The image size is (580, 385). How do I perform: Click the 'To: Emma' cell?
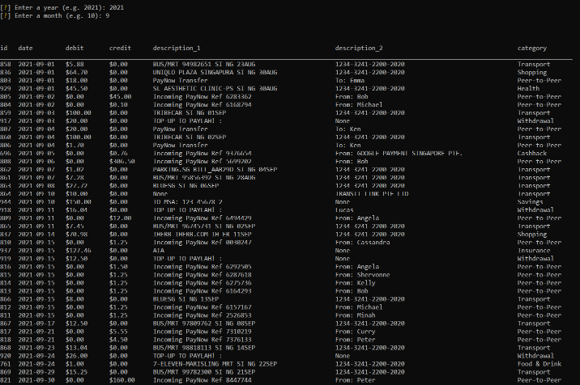click(350, 80)
